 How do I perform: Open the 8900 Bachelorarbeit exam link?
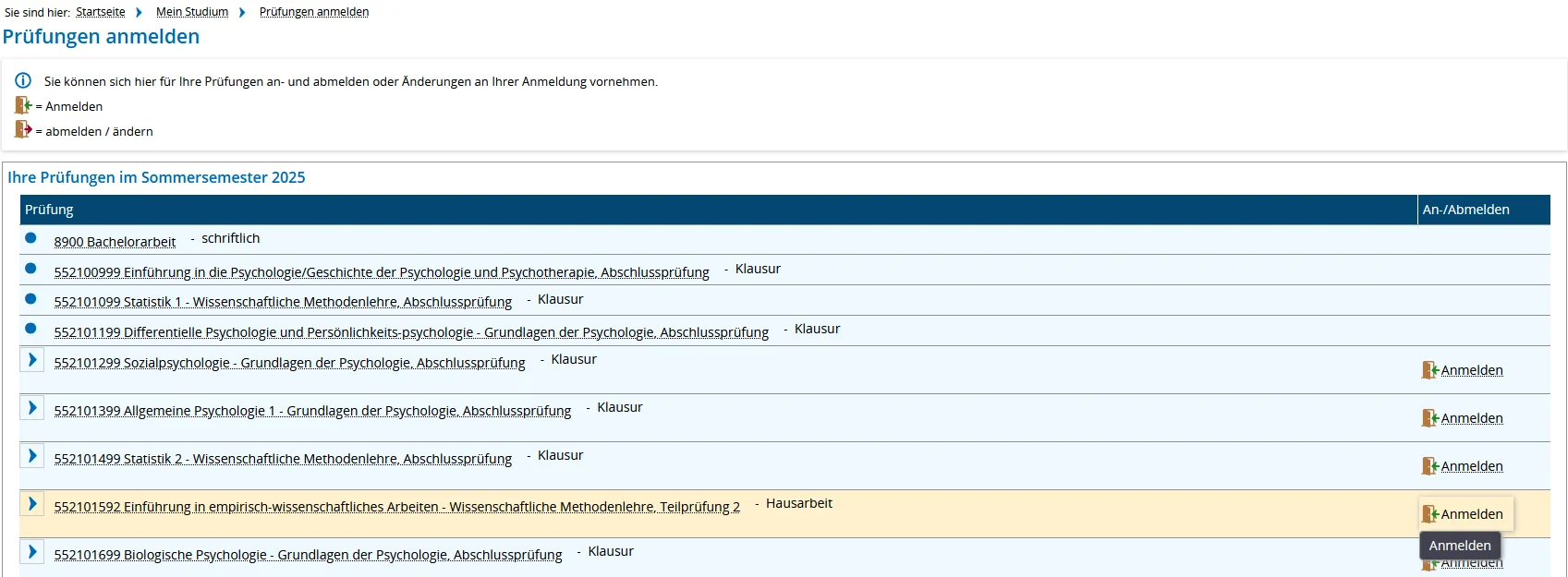click(x=115, y=242)
